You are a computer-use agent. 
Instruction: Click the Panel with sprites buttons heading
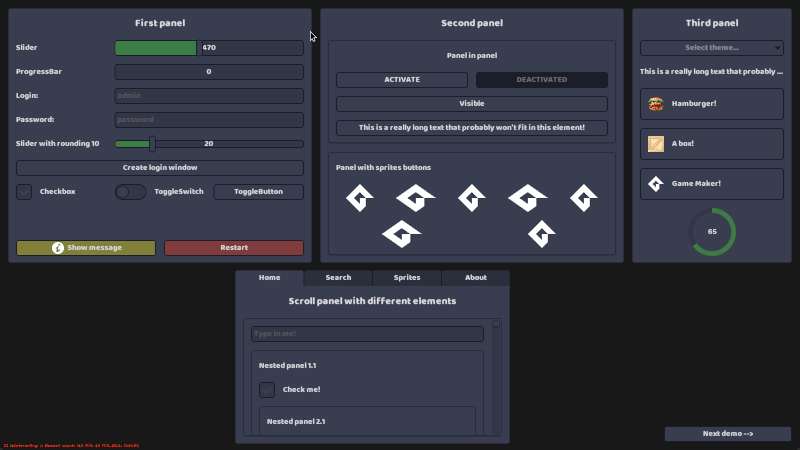pos(383,168)
